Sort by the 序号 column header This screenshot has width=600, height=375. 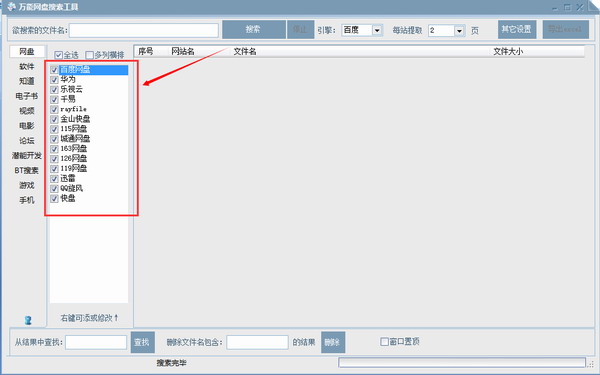(x=146, y=52)
